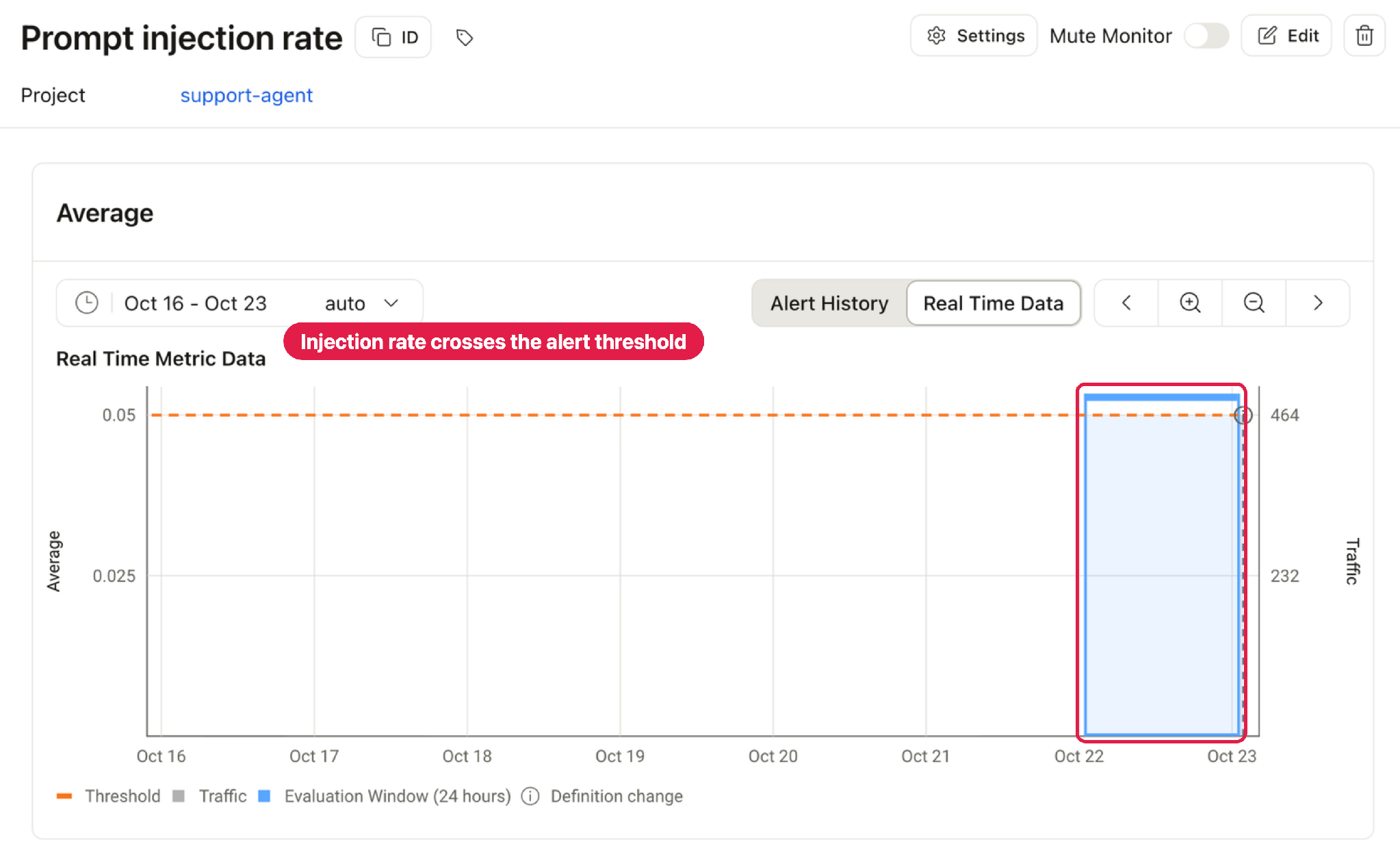Click the tag icon next to ID
Screen dimensions: 1400x842
pyautogui.click(x=465, y=38)
